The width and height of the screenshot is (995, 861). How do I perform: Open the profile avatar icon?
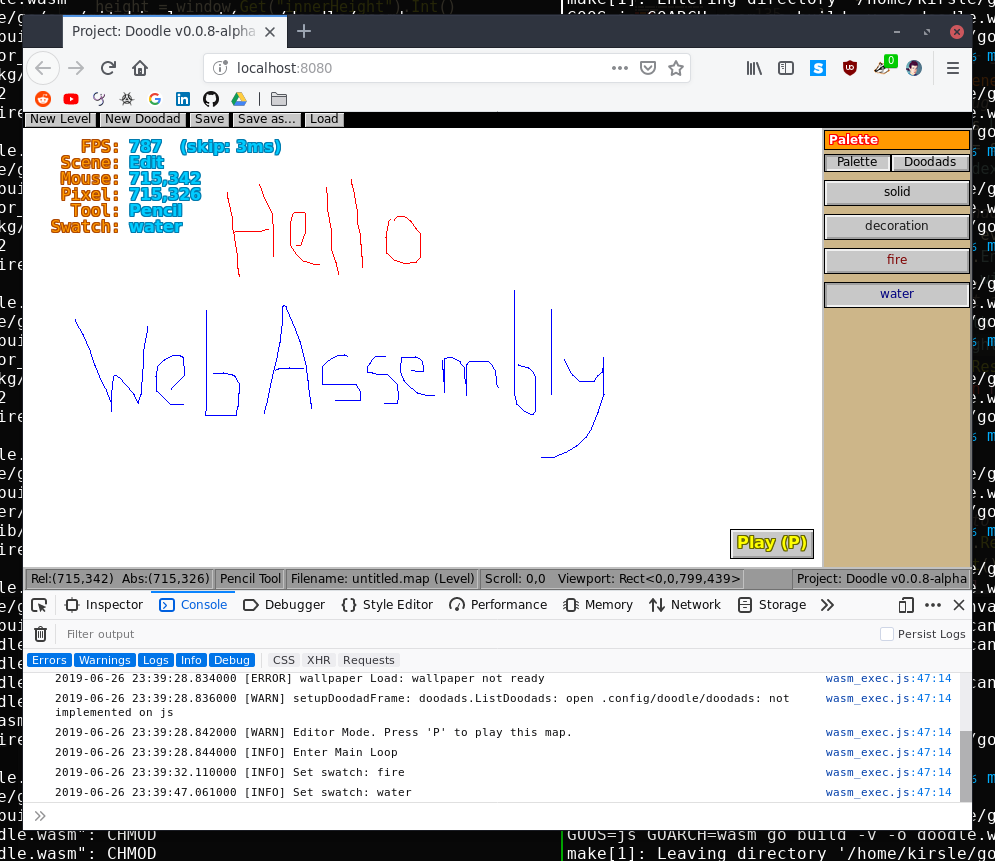[x=914, y=68]
